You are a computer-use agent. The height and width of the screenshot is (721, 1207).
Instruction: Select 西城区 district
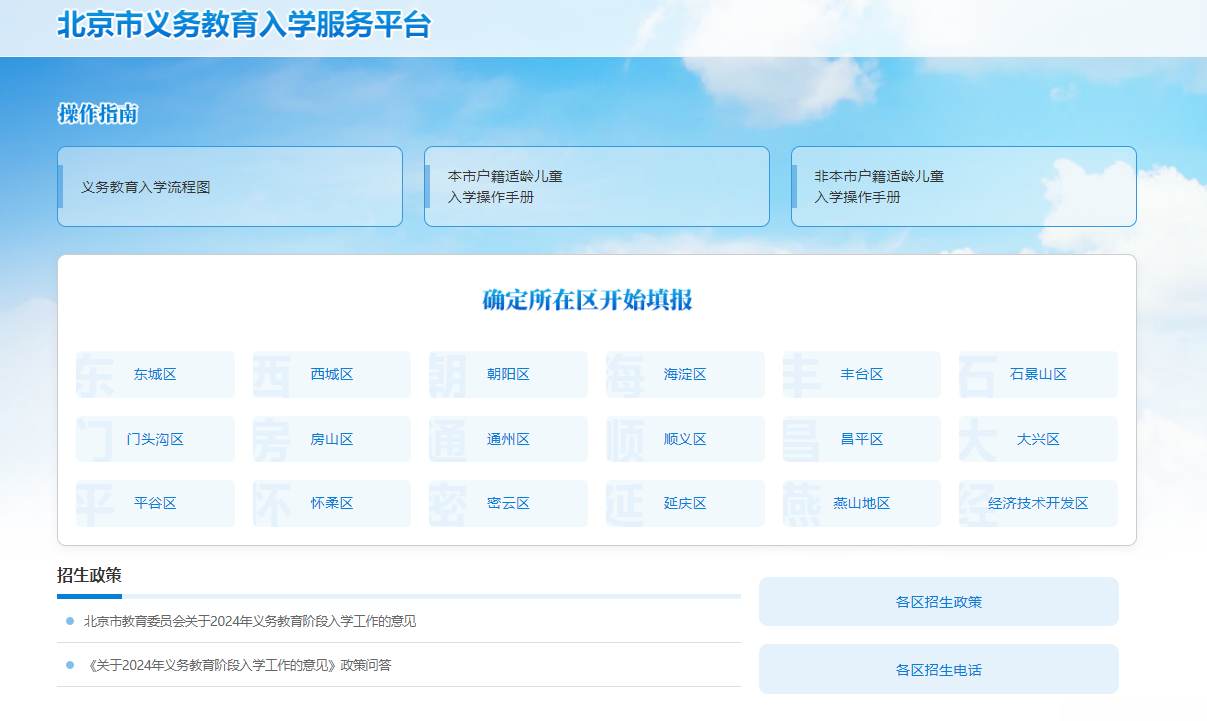(x=332, y=374)
